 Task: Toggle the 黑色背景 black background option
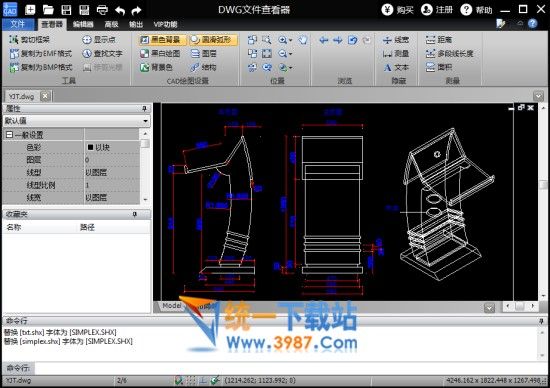coord(162,40)
